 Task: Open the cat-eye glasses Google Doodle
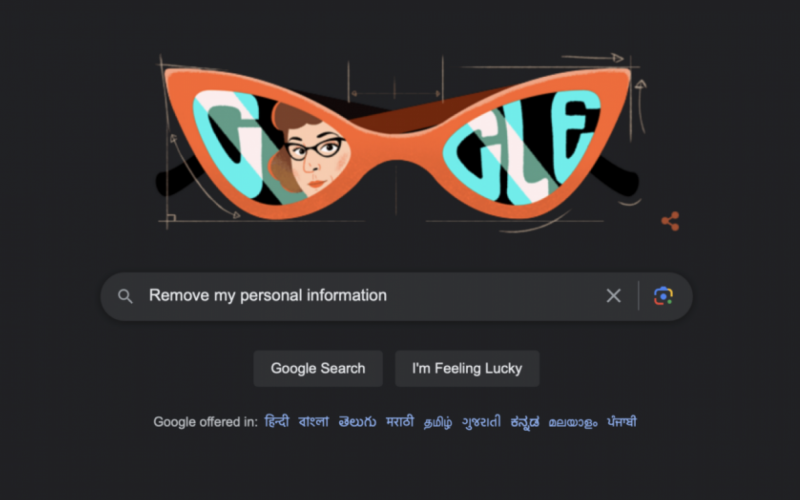click(x=397, y=143)
